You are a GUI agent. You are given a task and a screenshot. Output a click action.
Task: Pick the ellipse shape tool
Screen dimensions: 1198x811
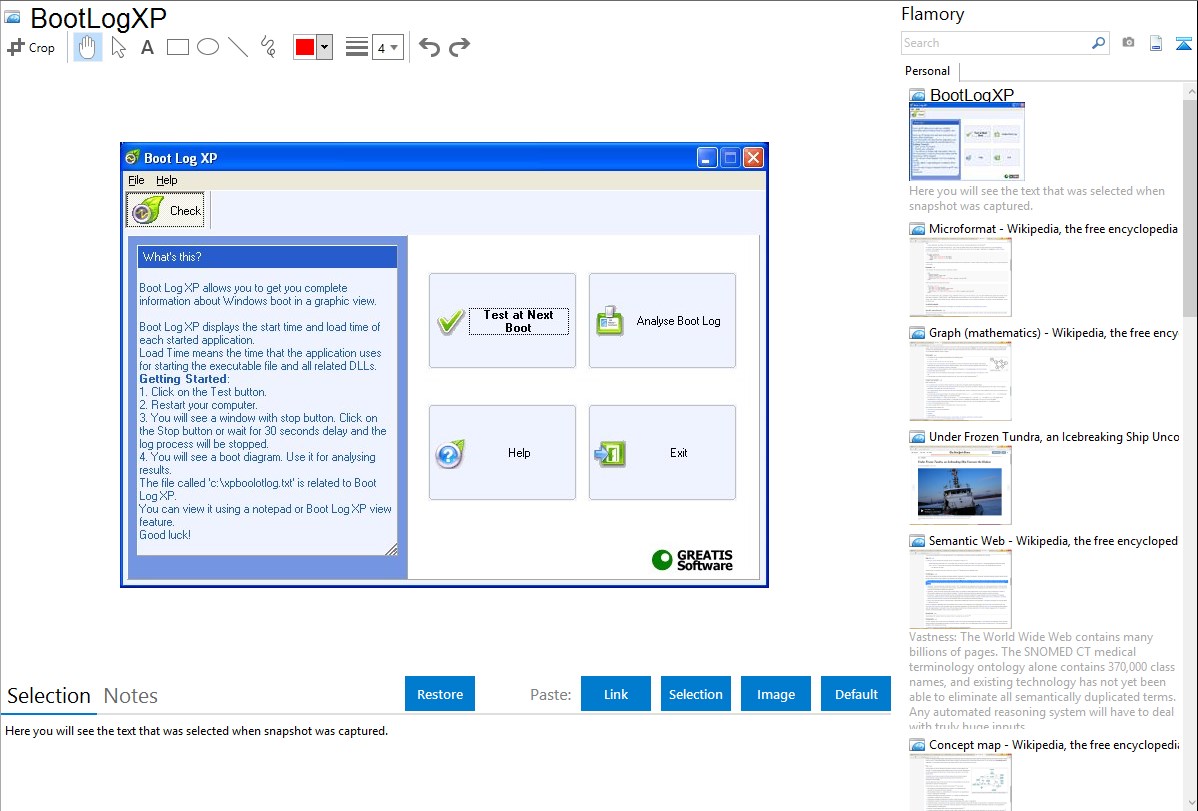[x=208, y=47]
